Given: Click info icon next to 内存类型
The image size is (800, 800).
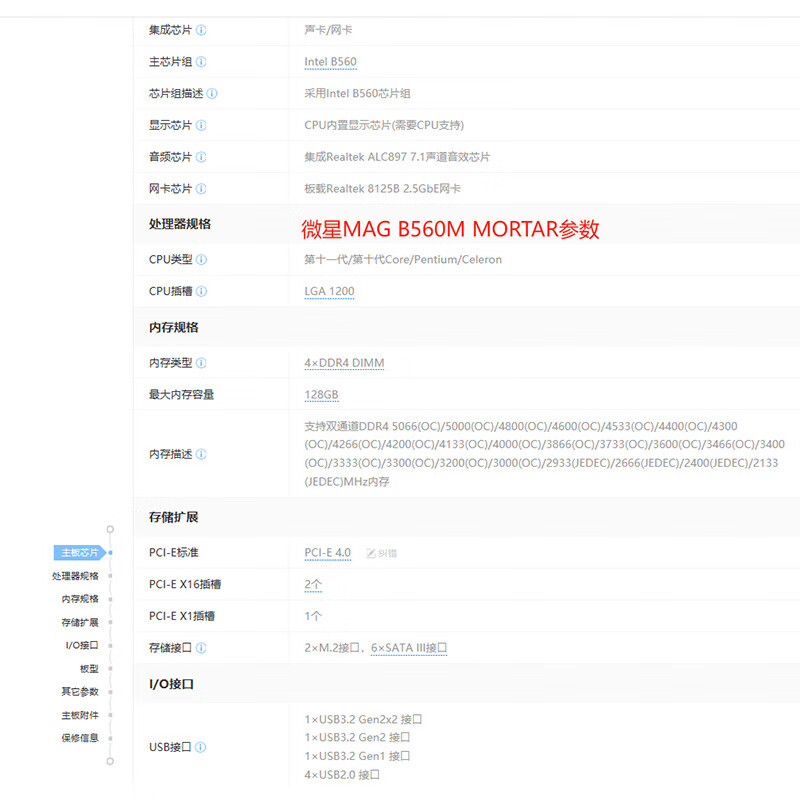Looking at the screenshot, I should tap(202, 363).
